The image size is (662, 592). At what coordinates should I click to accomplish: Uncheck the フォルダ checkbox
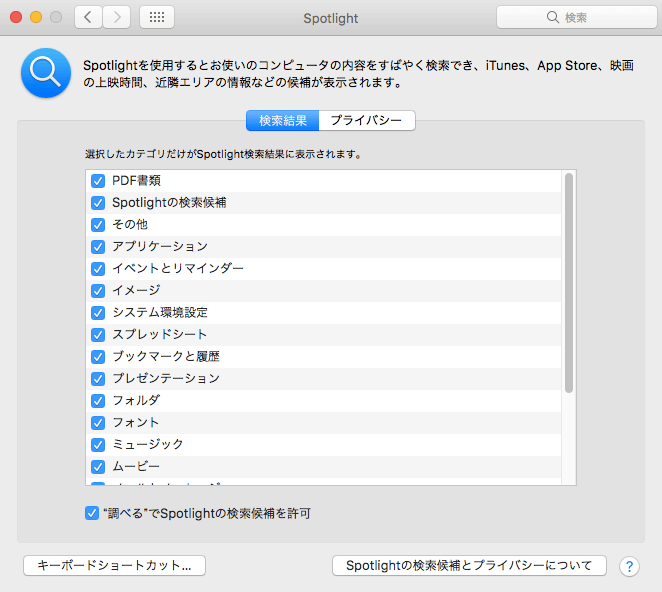coord(98,401)
